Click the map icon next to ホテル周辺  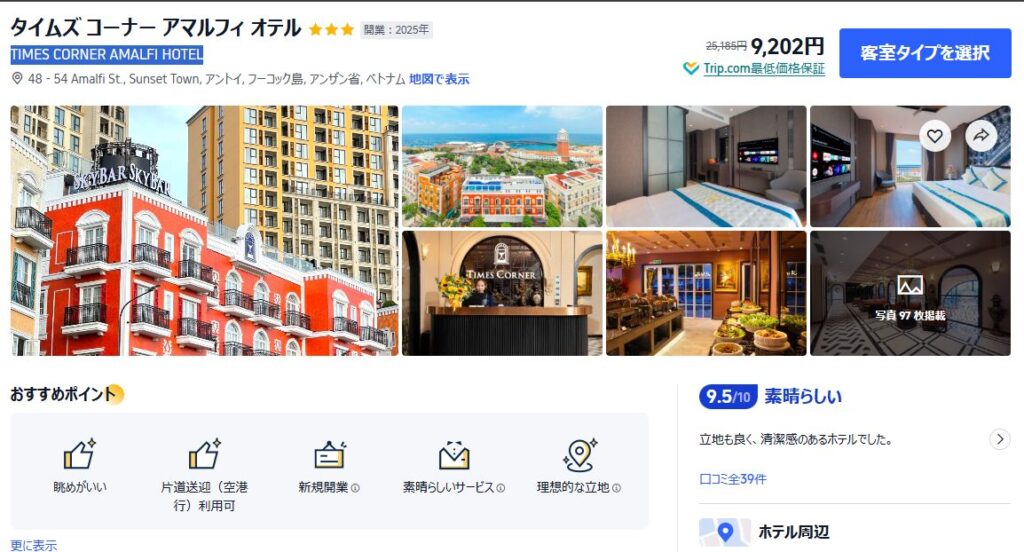pyautogui.click(x=725, y=532)
